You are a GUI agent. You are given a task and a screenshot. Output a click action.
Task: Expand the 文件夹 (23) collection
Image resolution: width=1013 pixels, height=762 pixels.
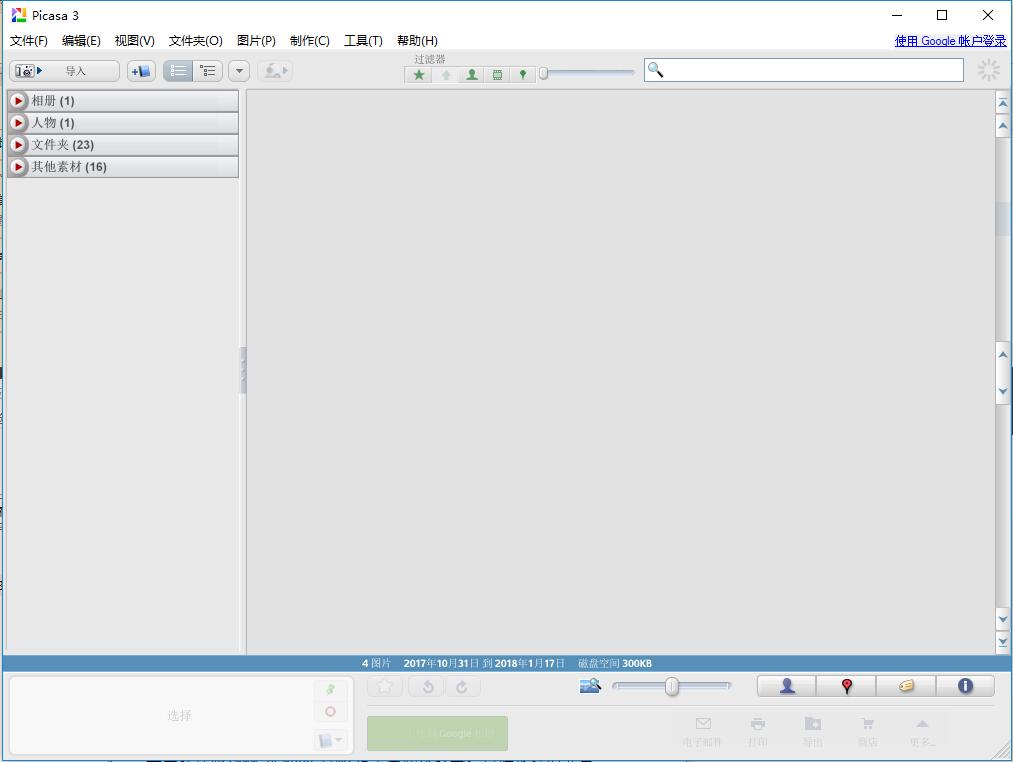click(18, 145)
